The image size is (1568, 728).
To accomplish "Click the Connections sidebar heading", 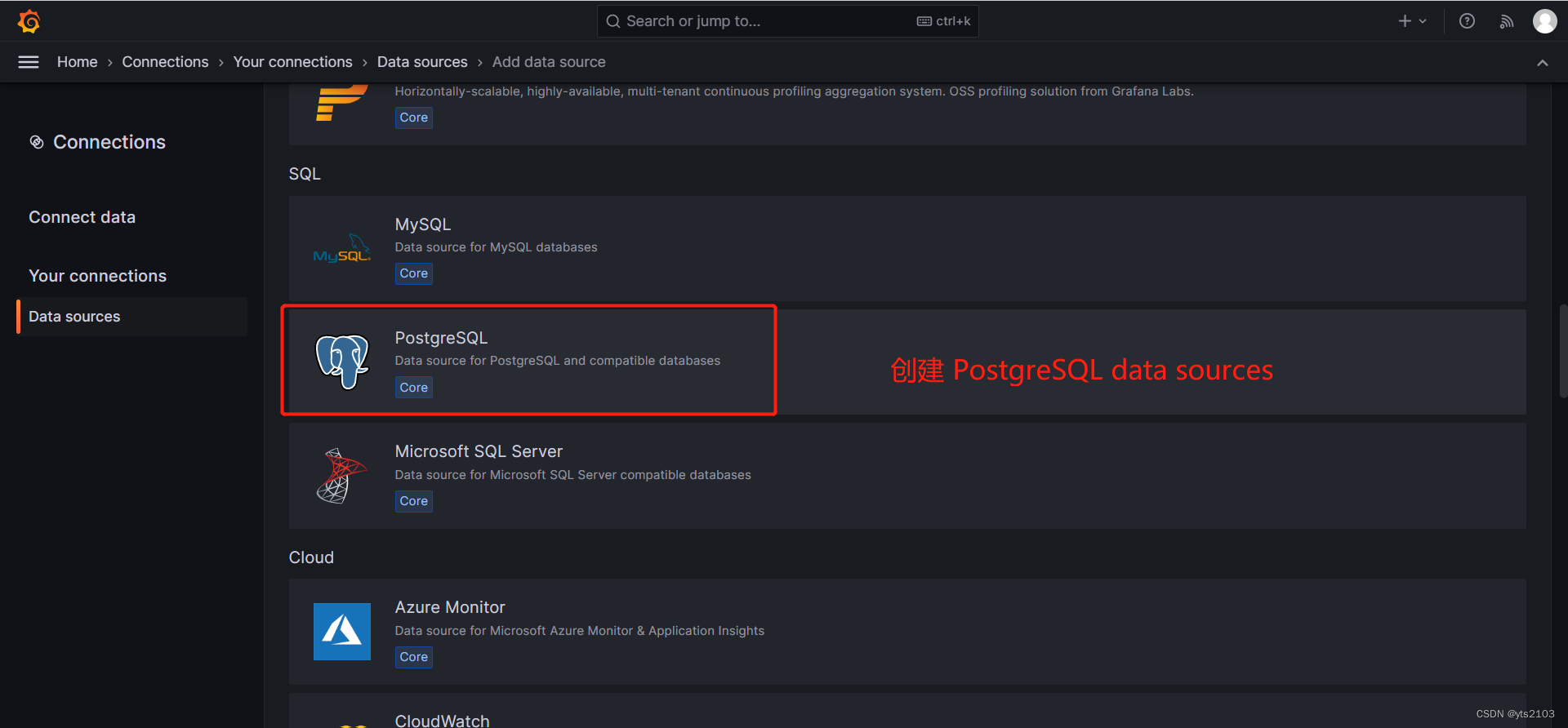I will coord(109,142).
